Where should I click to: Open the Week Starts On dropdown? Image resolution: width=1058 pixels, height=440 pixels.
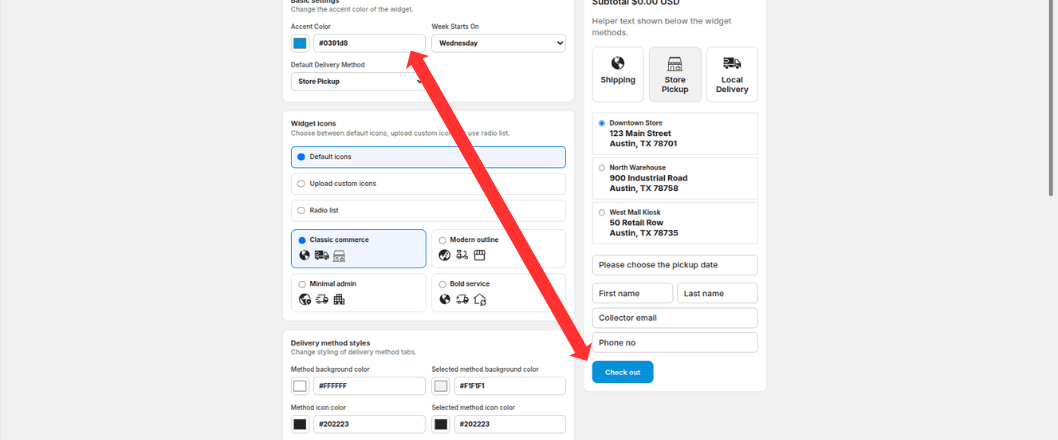[499, 43]
